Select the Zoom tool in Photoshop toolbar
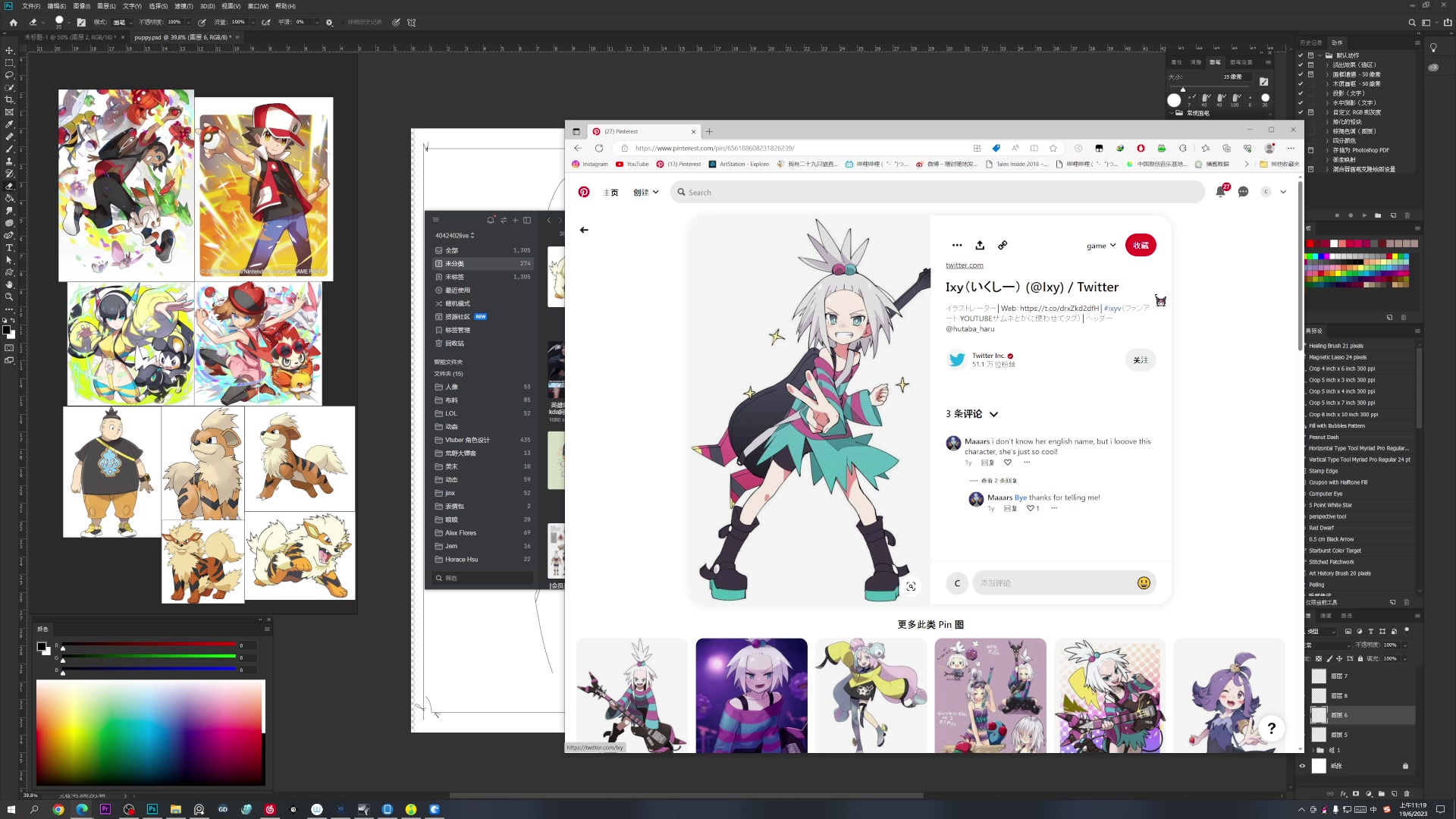Viewport: 1456px width, 819px height. coord(9,297)
